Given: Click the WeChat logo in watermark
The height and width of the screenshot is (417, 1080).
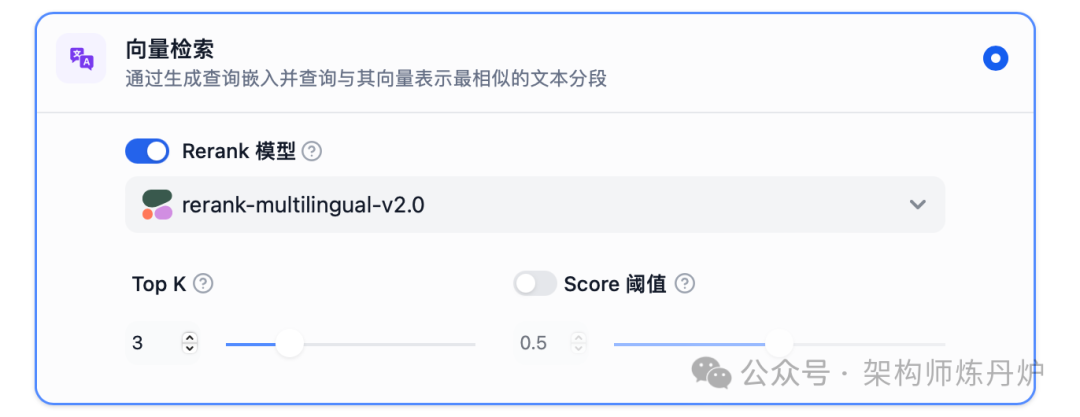Looking at the screenshot, I should (712, 374).
